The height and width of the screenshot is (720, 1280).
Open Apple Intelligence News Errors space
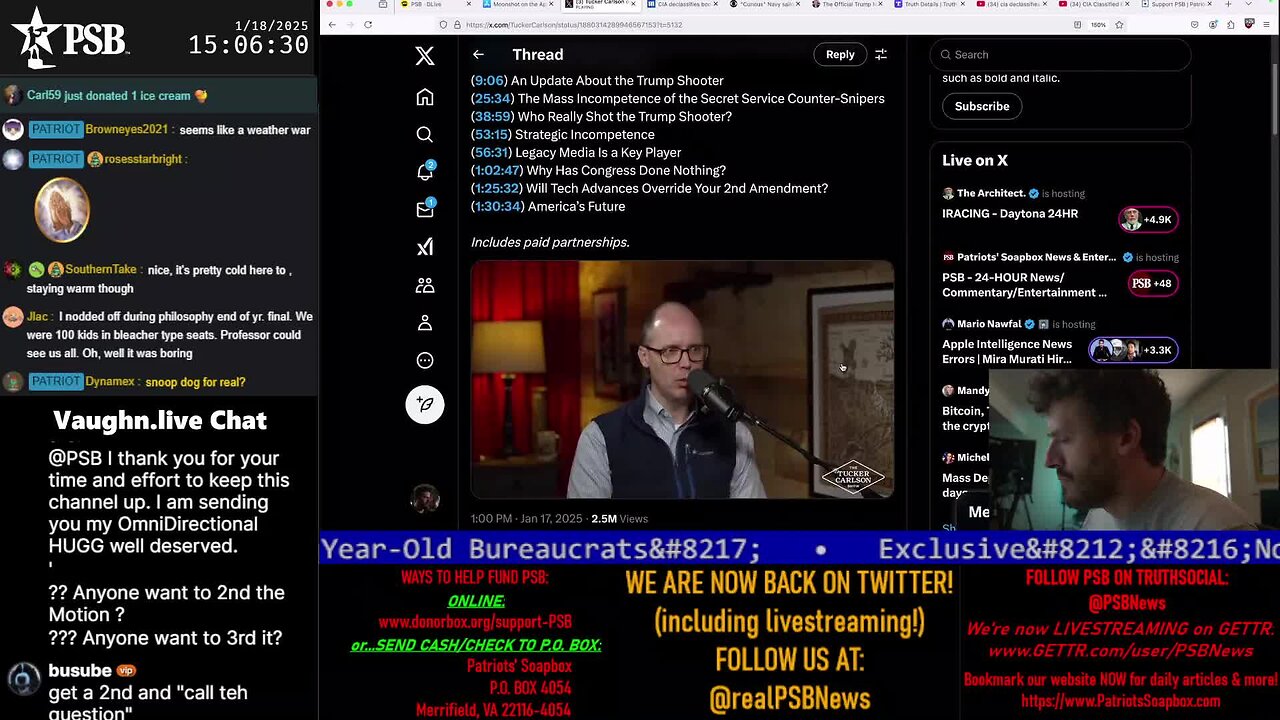(1007, 351)
